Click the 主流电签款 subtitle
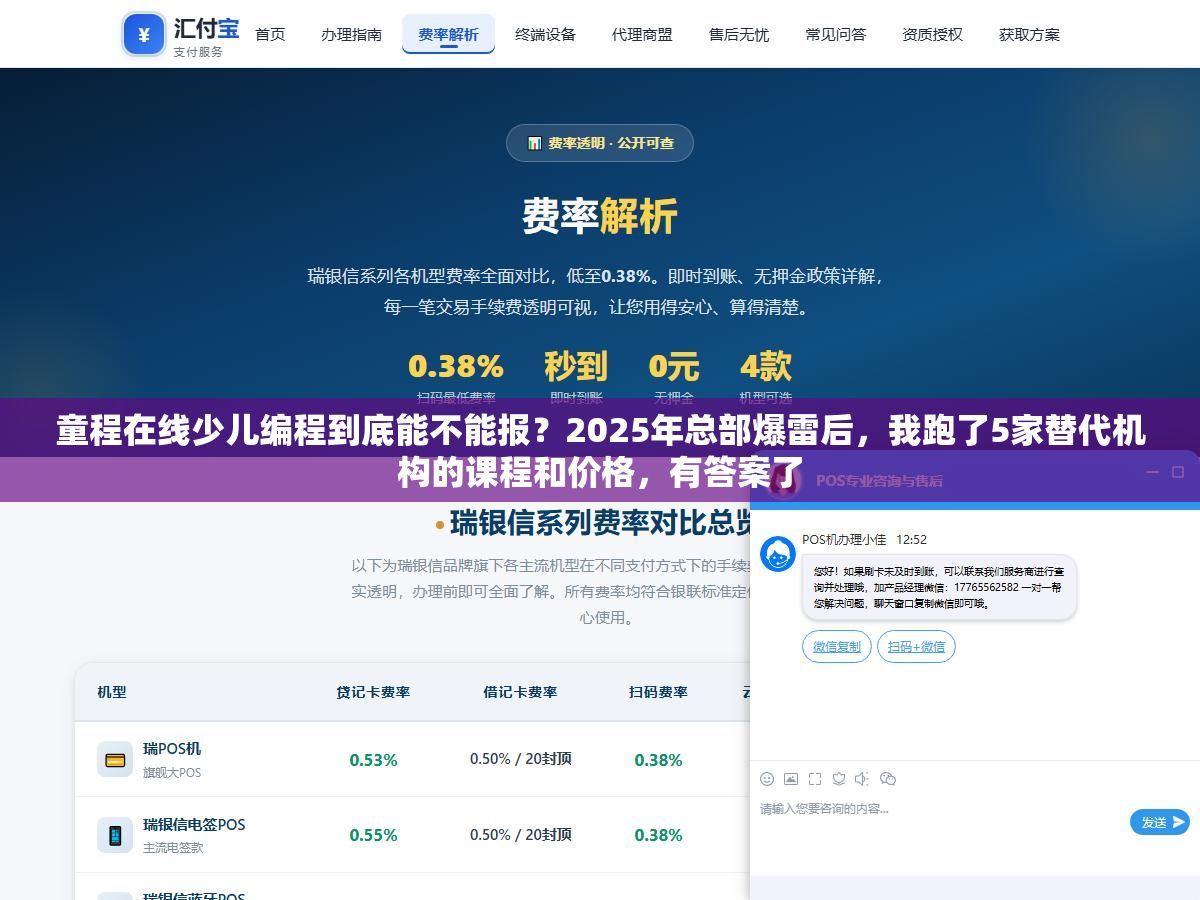This screenshot has height=900, width=1200. click(x=173, y=847)
